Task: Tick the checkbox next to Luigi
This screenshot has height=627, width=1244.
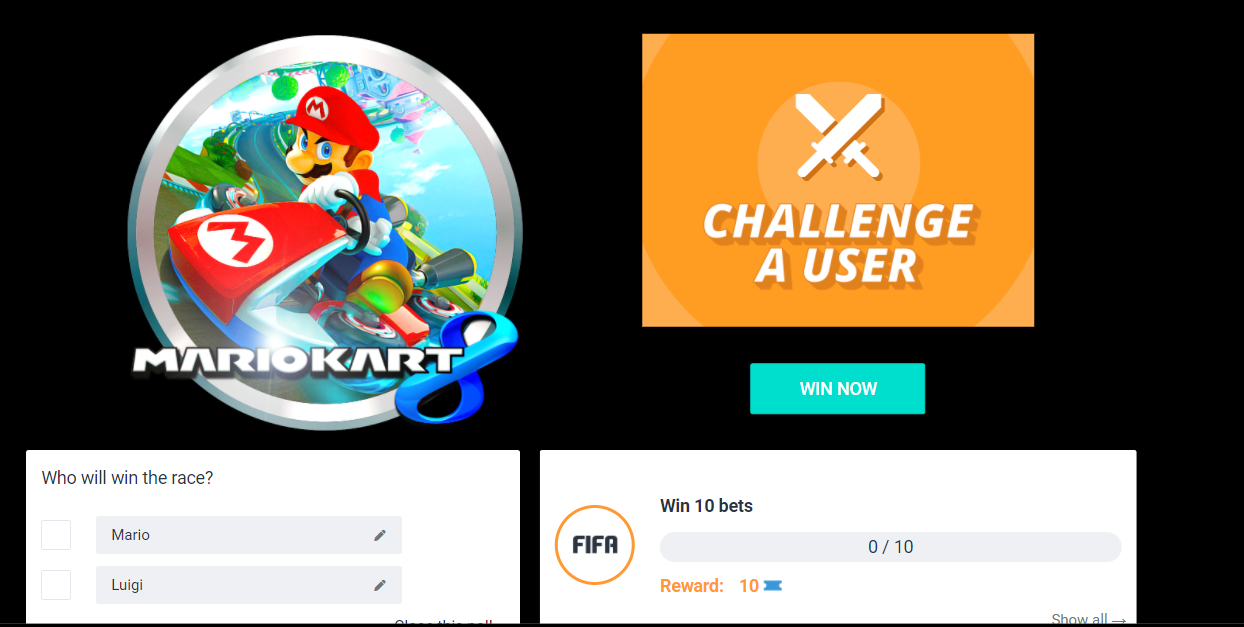Action: tap(56, 585)
